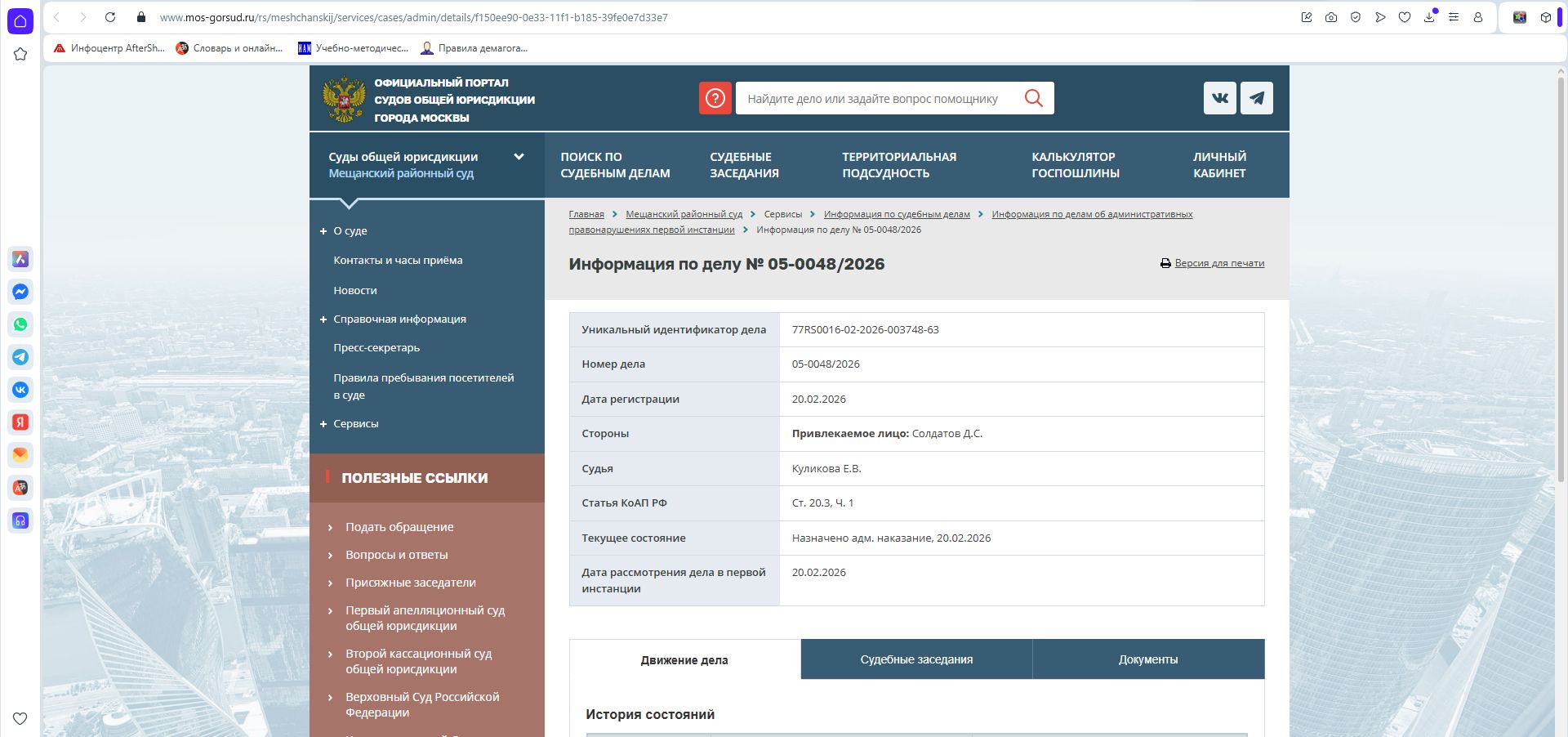Reload the page with refresh button
This screenshot has width=1568, height=737.
pos(110,17)
